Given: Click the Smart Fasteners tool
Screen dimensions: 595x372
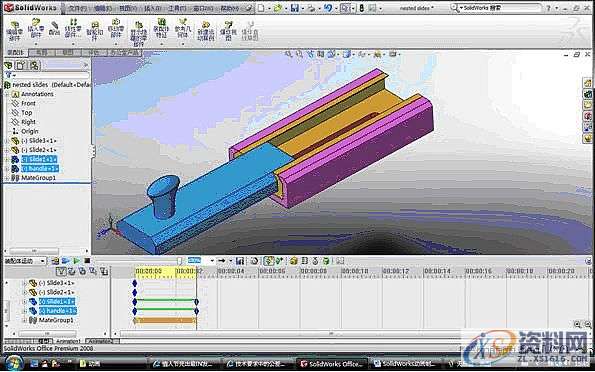Looking at the screenshot, I should click(94, 30).
